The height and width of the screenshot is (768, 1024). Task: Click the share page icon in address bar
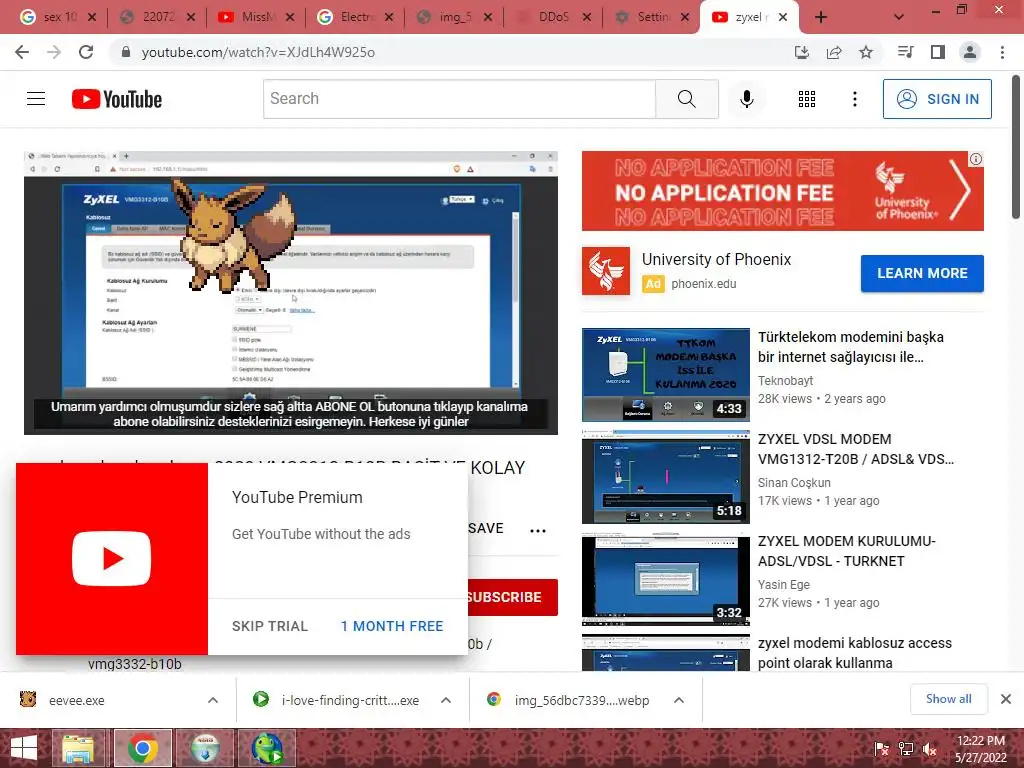pos(834,52)
